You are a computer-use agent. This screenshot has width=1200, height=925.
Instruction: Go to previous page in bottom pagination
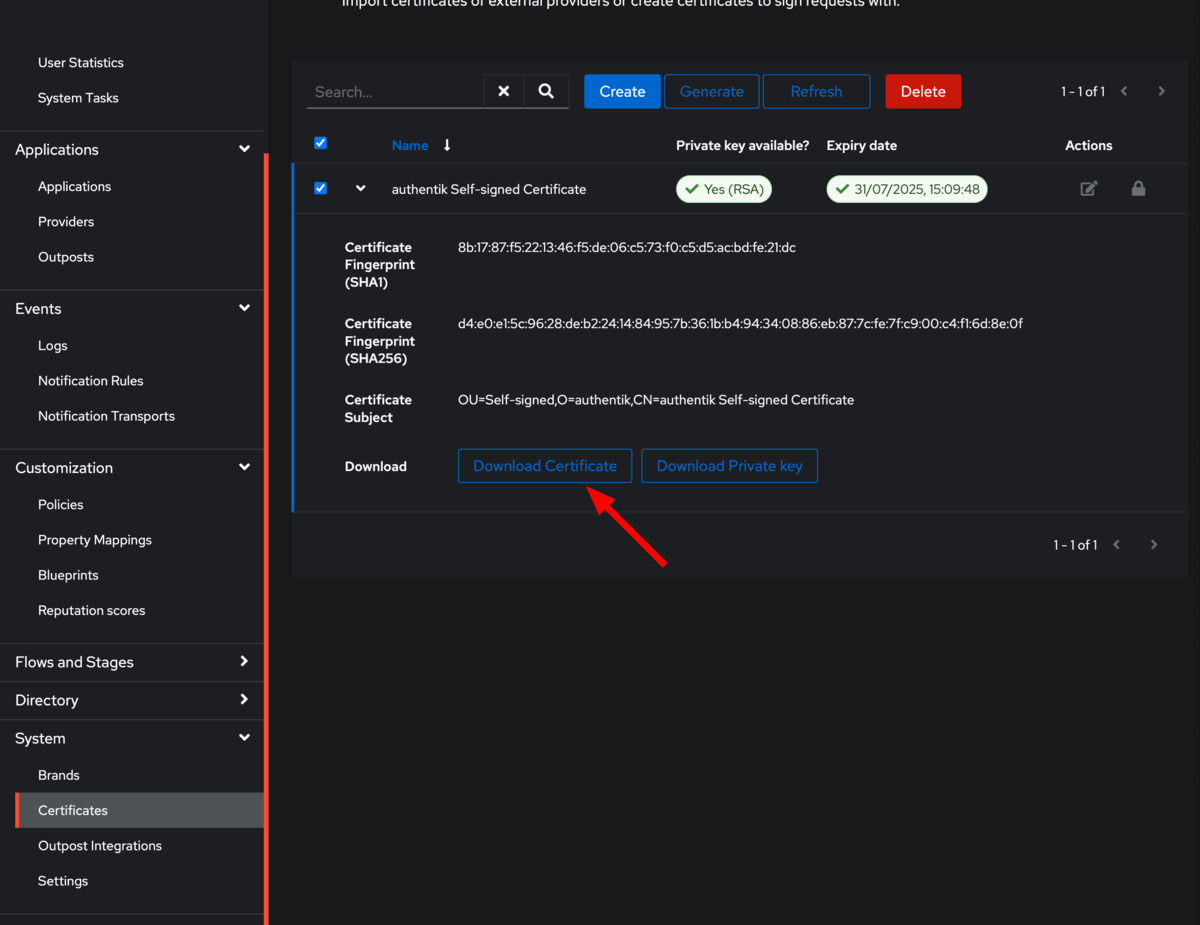tap(1117, 545)
